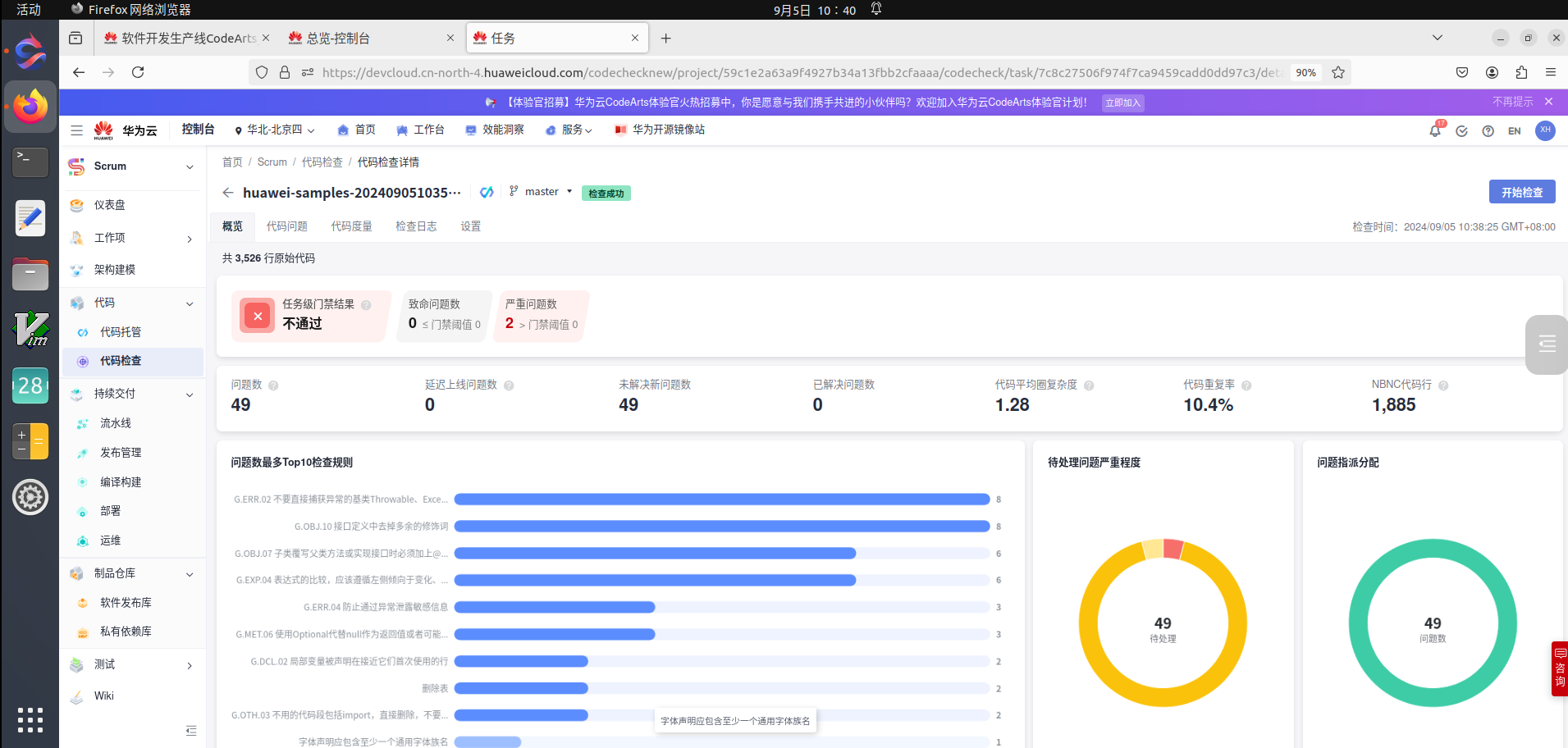Click the red 咨询 consultation button
The width and height of the screenshot is (1568, 748).
tap(1560, 668)
